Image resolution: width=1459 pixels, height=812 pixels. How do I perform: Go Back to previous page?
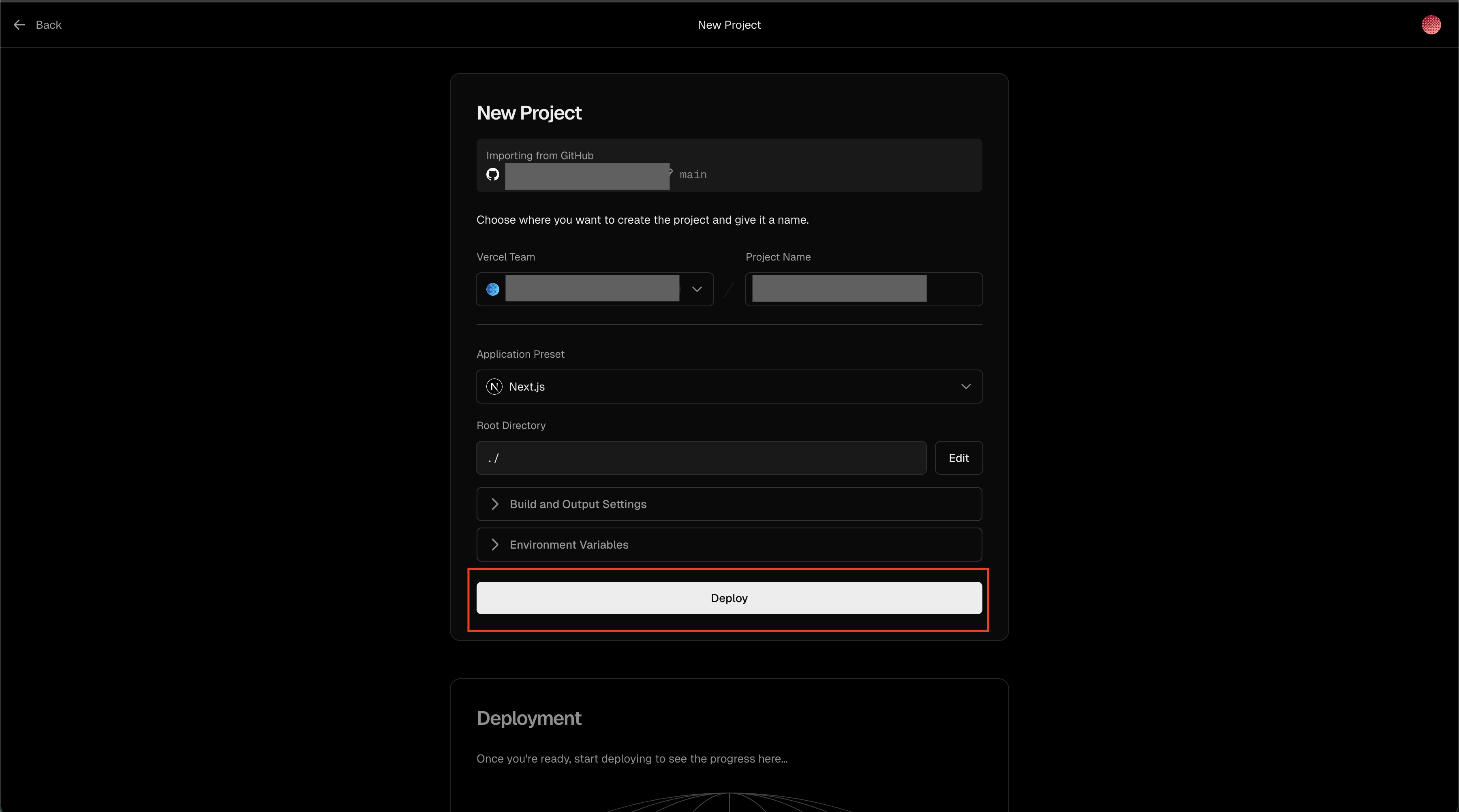tap(48, 25)
